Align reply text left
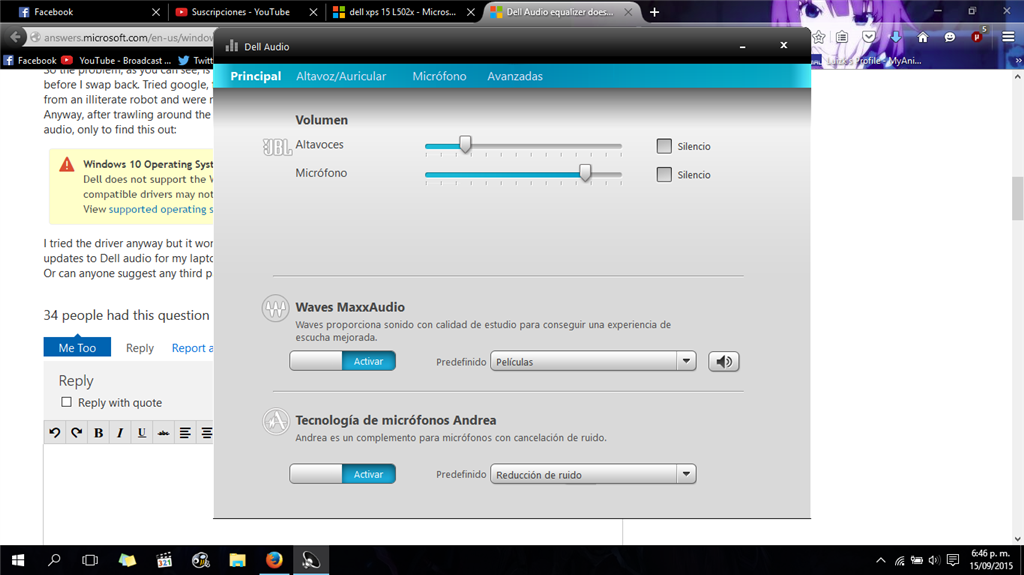Viewport: 1024px width, 575px height. 185,433
